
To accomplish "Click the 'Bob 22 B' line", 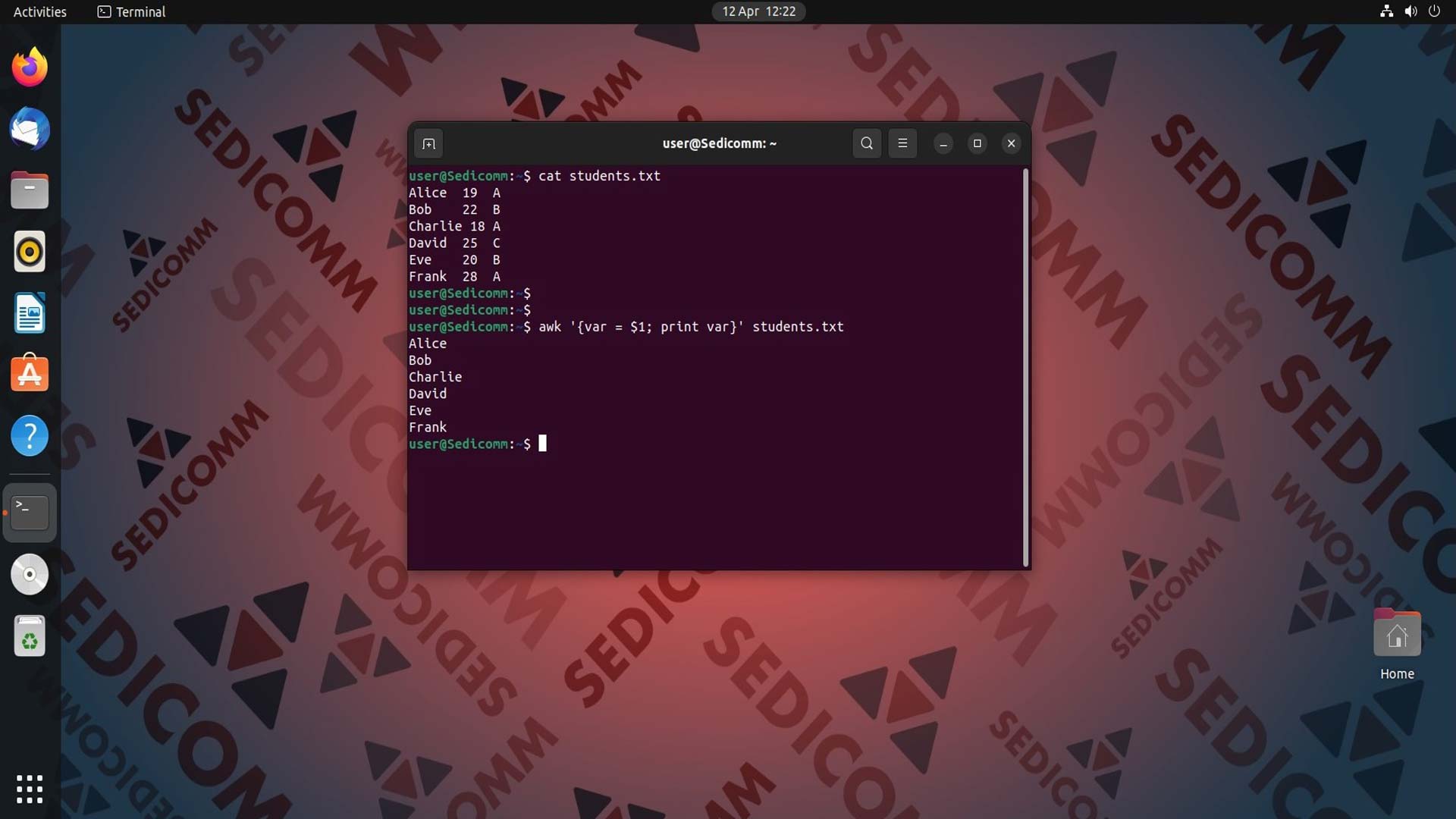I will 454,209.
